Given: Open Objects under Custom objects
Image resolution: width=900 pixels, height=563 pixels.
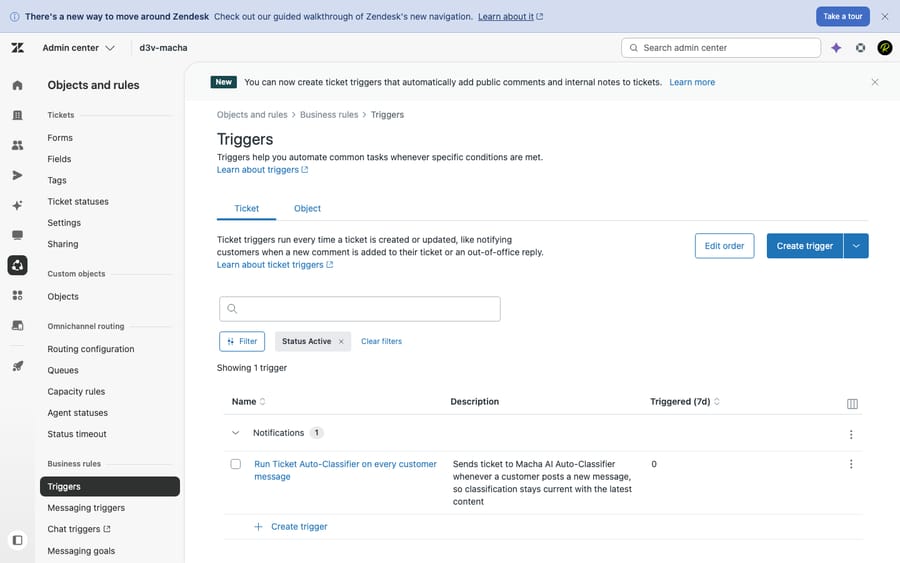Looking at the screenshot, I should (x=63, y=297).
